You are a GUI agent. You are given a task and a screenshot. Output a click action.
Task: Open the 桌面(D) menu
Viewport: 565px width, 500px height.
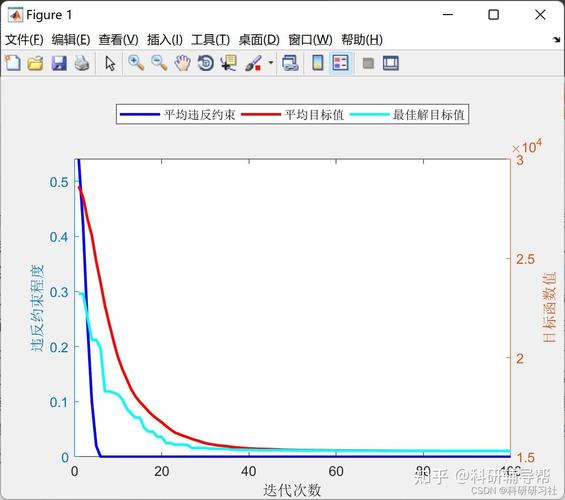(259, 40)
